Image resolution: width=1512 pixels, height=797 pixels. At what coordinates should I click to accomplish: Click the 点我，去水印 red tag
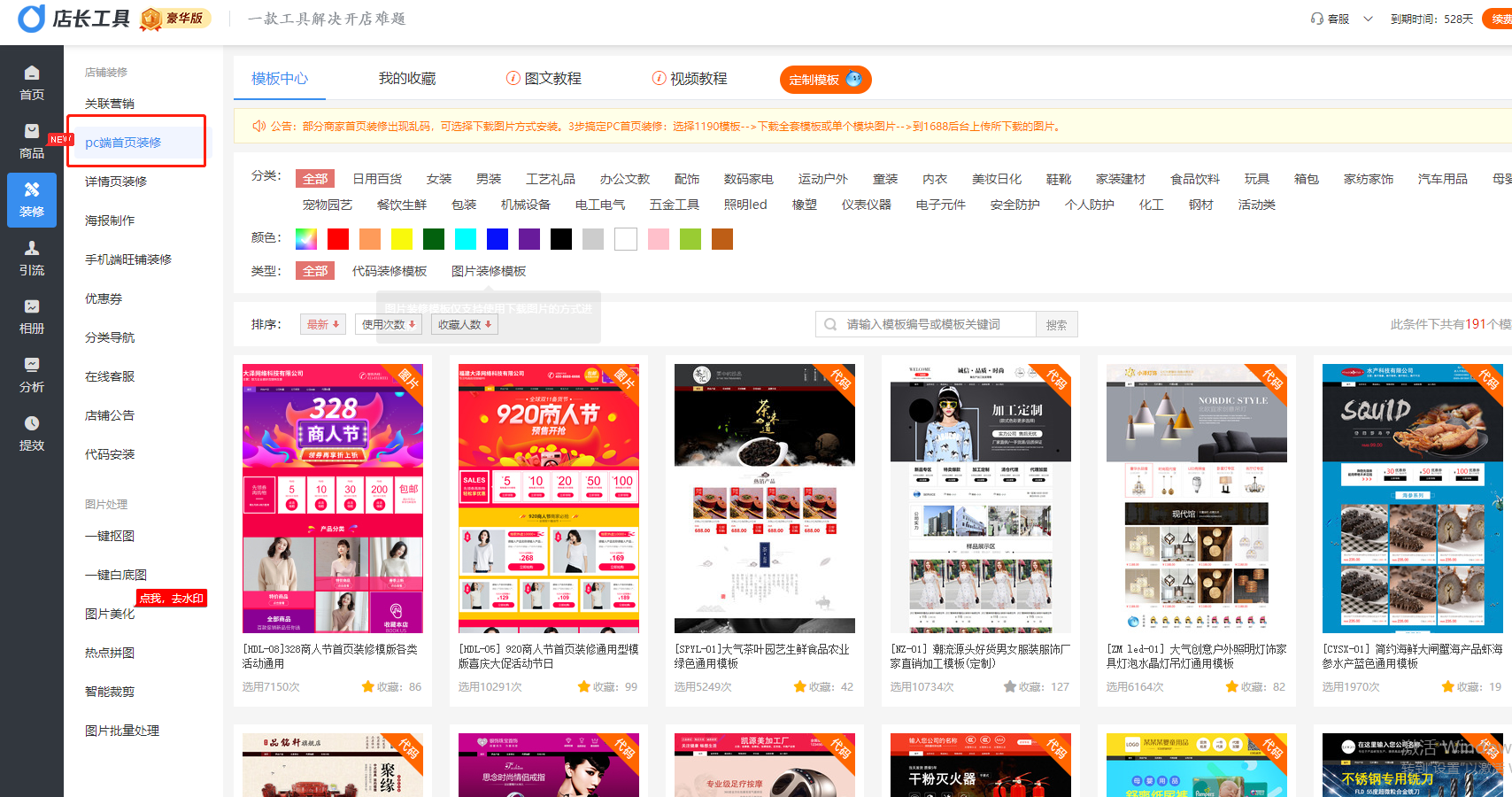172,599
